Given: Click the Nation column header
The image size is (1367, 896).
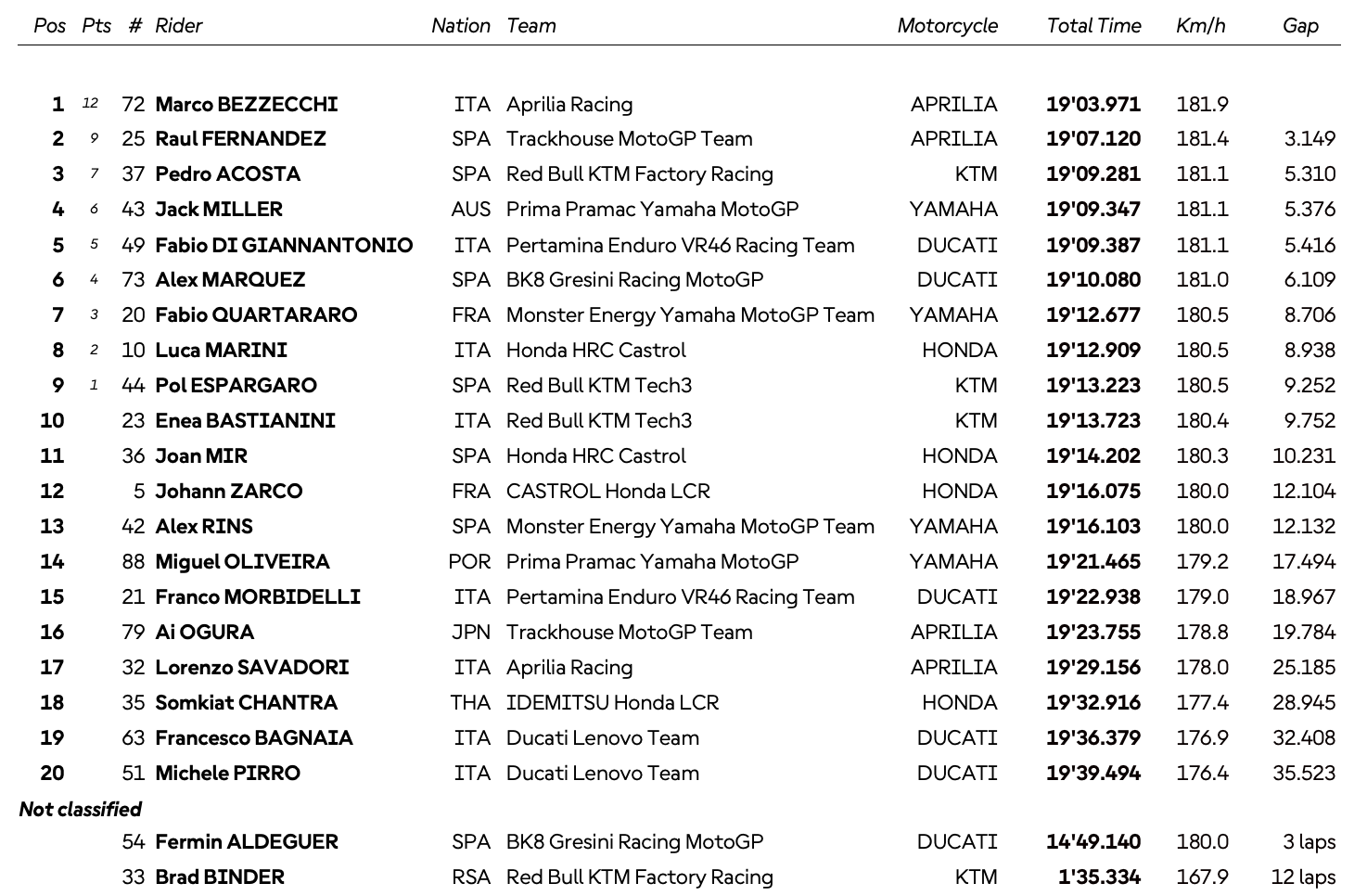Looking at the screenshot, I should point(460,26).
